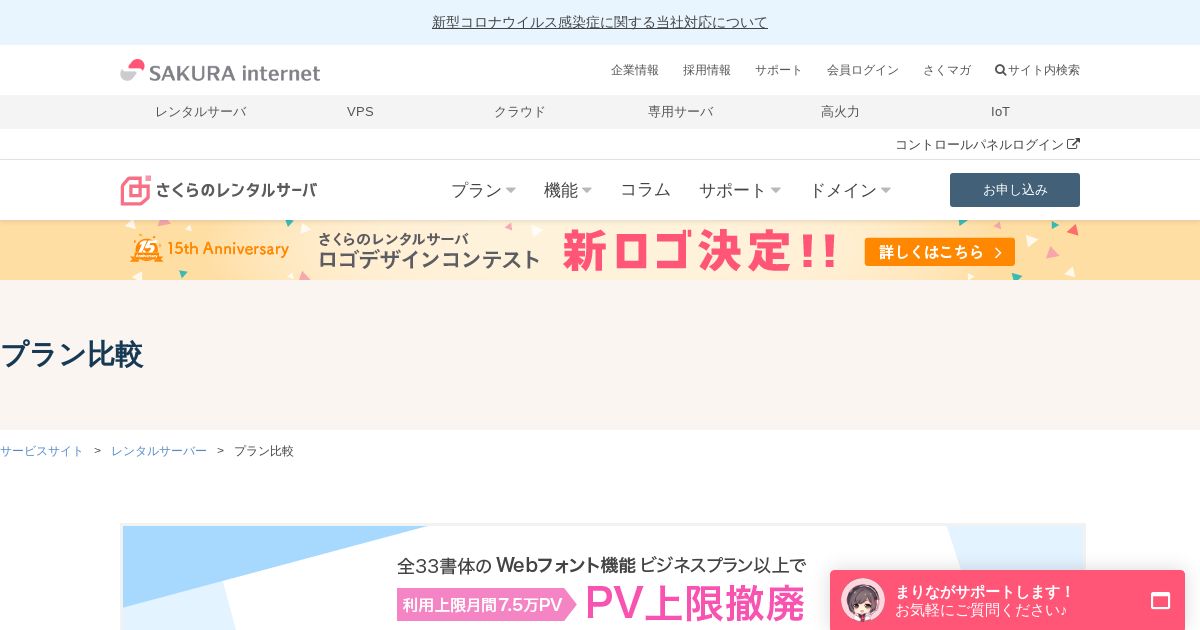This screenshot has width=1200, height=630.
Task: Click external link icon beside コントロールパネルログイン
Action: click(1073, 144)
